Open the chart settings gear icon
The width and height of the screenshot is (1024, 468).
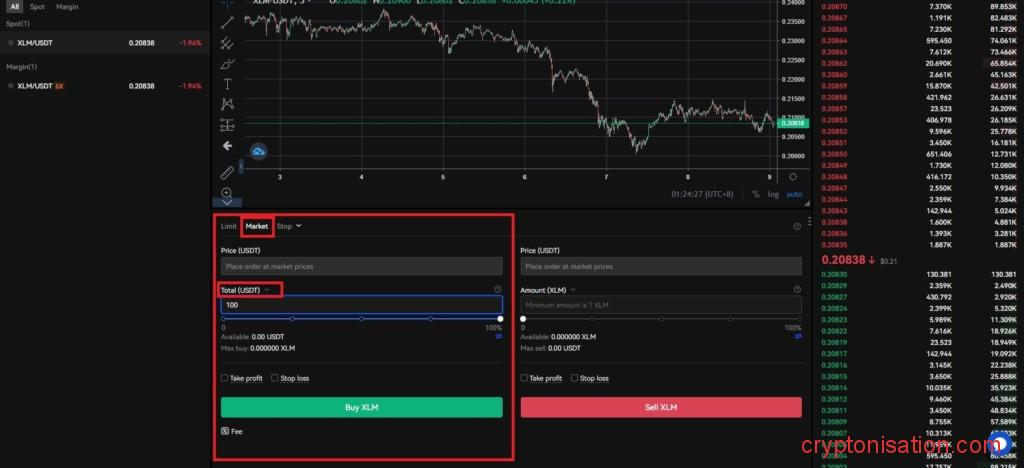coord(792,177)
